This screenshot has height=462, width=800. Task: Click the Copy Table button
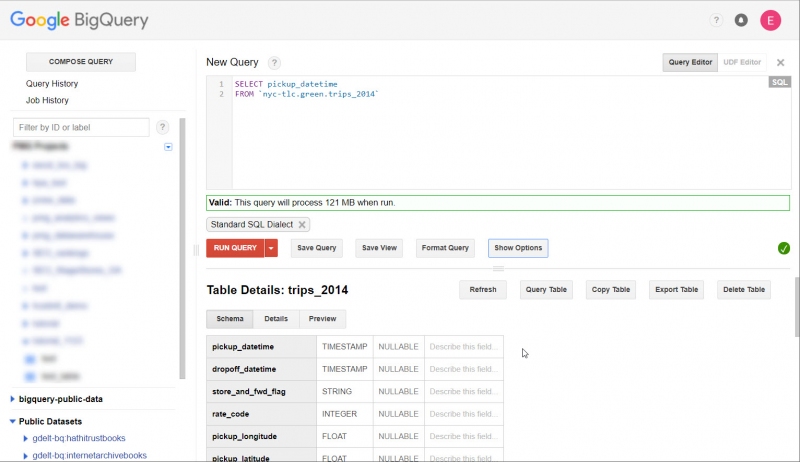611,290
